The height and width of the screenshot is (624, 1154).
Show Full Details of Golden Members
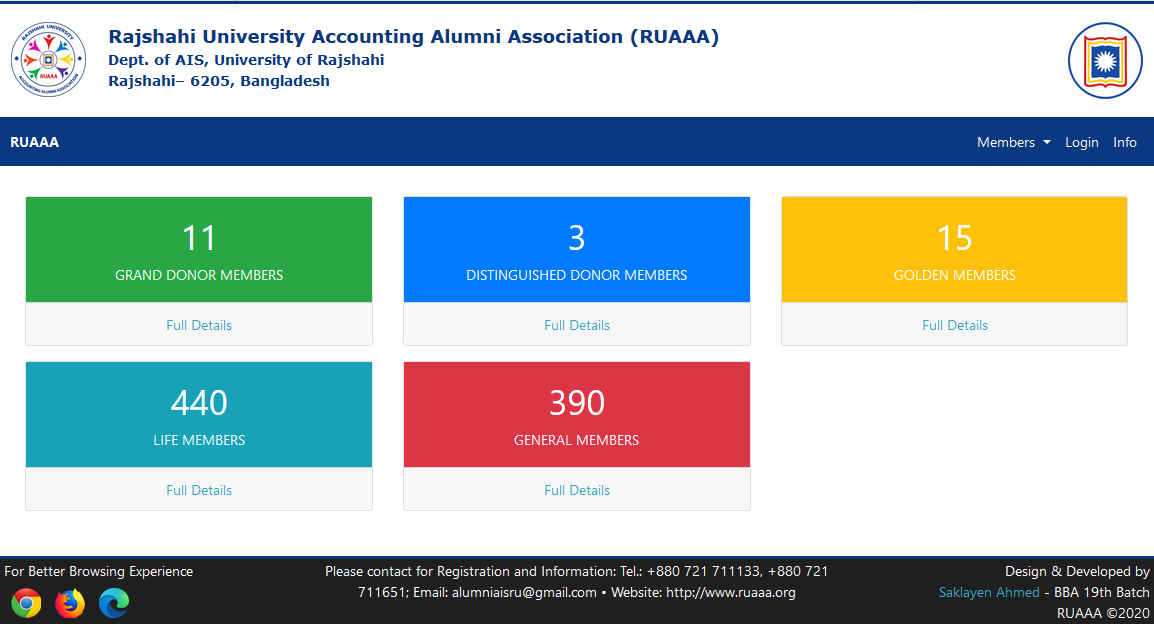[955, 325]
